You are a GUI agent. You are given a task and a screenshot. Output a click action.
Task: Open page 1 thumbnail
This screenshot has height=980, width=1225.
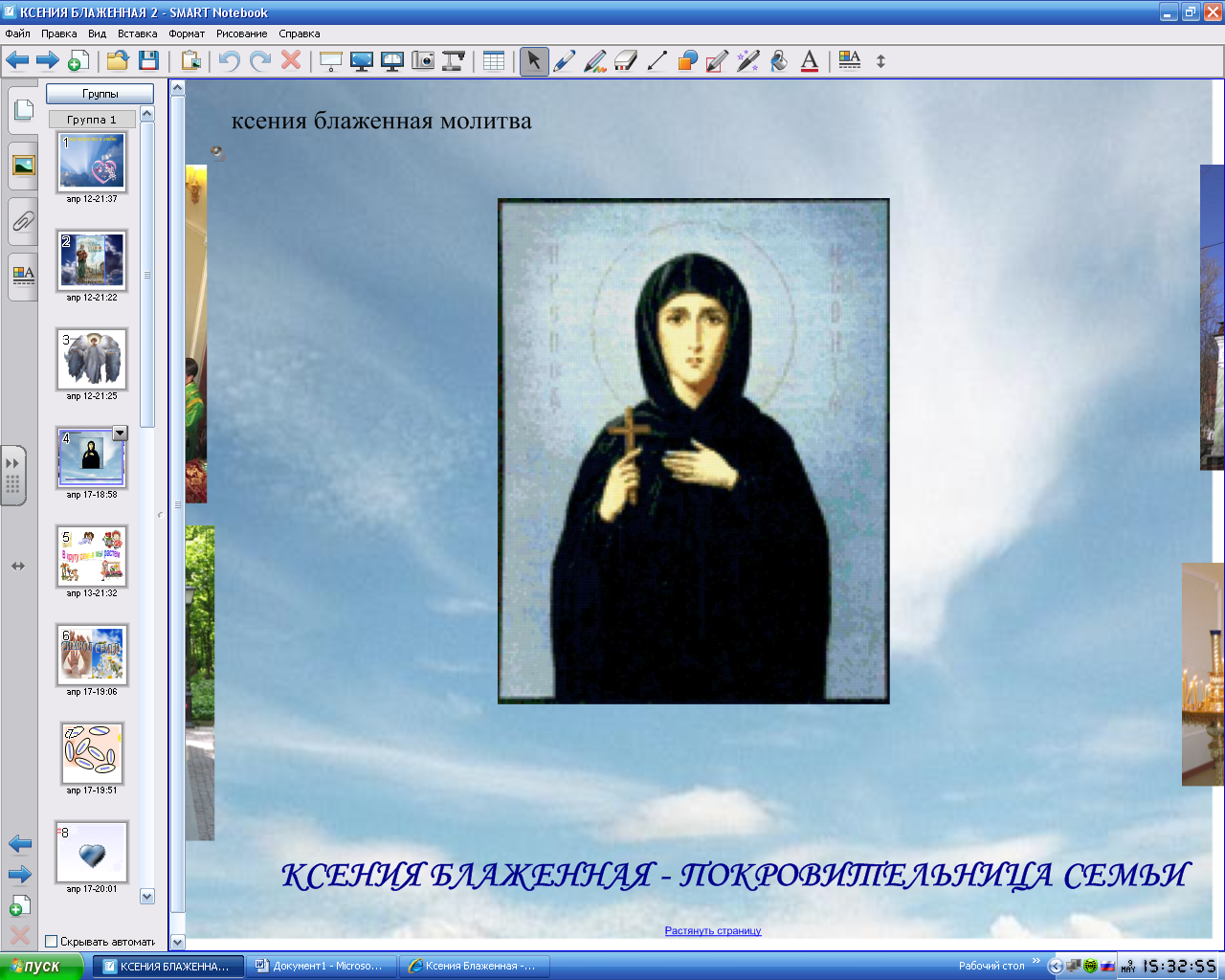(x=92, y=162)
